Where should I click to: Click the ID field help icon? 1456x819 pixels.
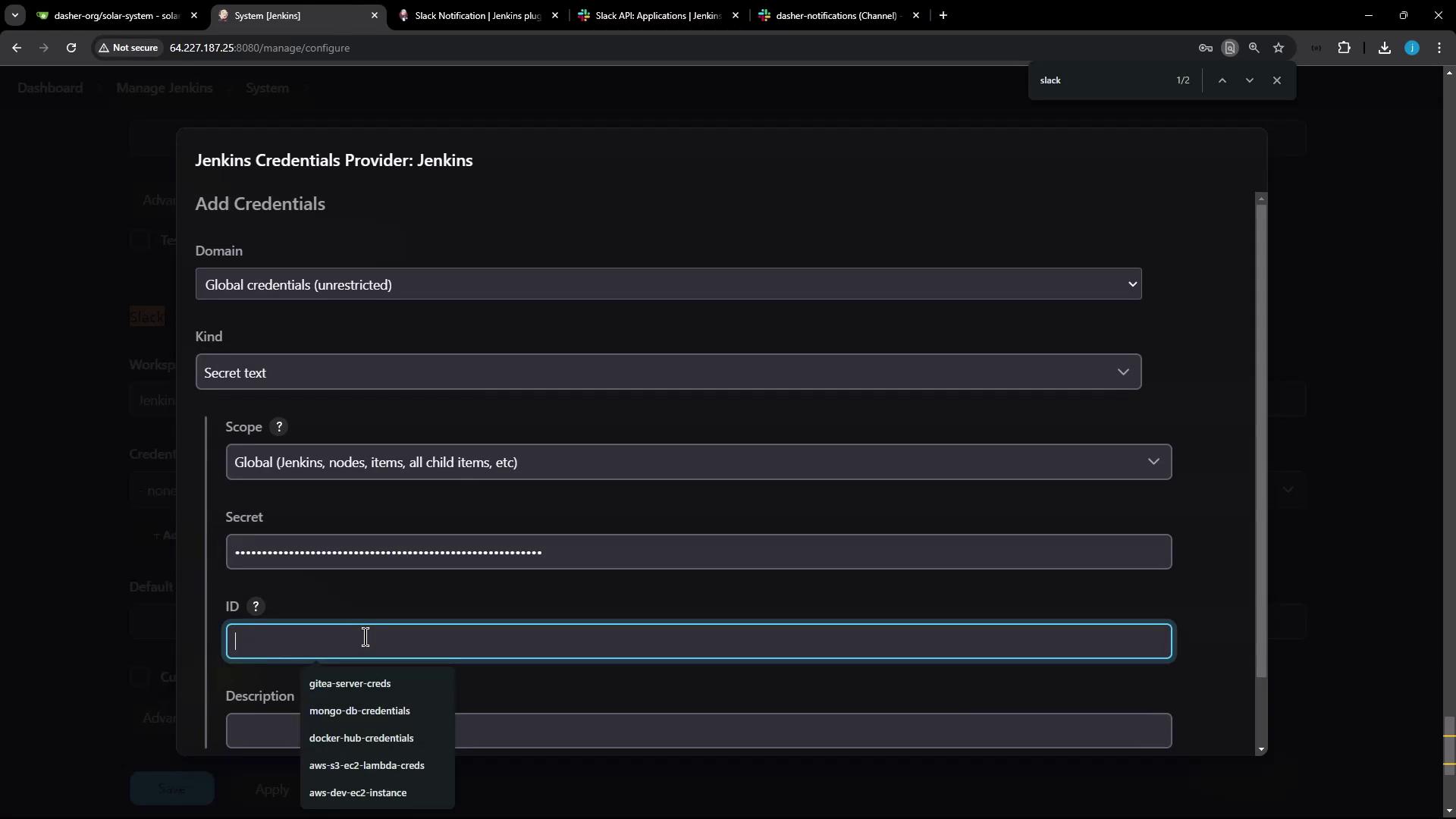256,607
